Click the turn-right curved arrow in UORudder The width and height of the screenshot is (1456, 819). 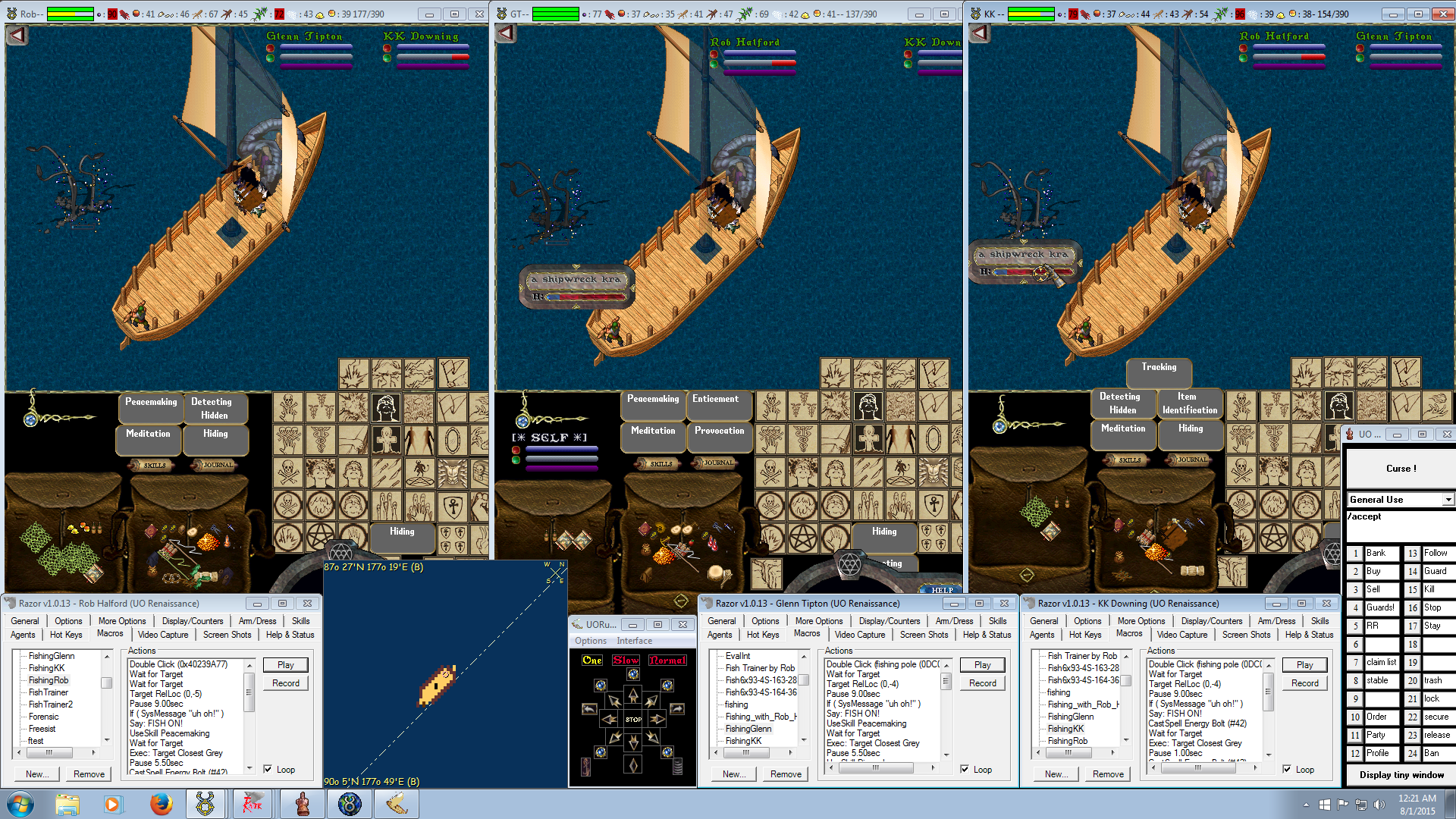tap(677, 708)
